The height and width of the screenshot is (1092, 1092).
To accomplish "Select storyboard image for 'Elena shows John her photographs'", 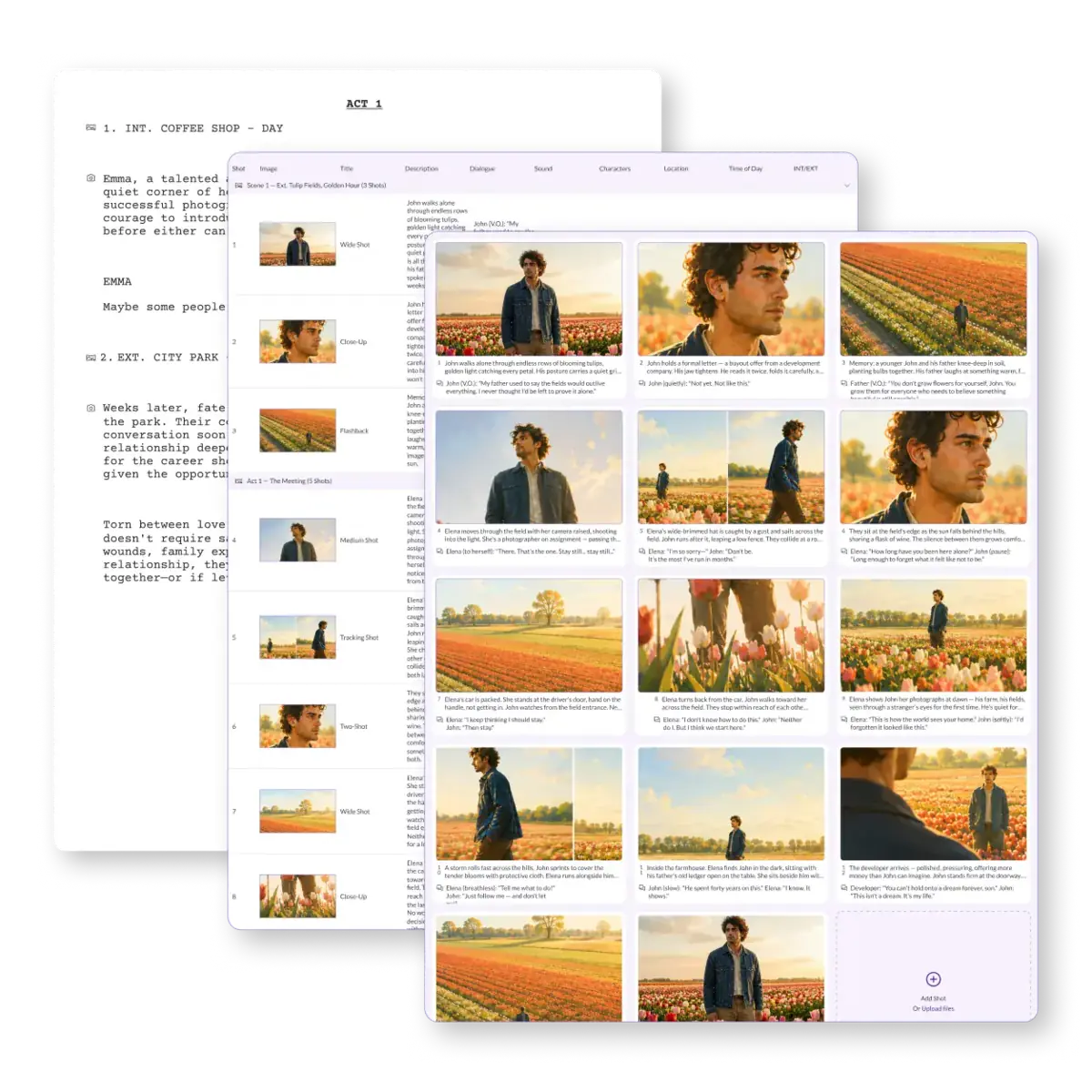I will 934,635.
